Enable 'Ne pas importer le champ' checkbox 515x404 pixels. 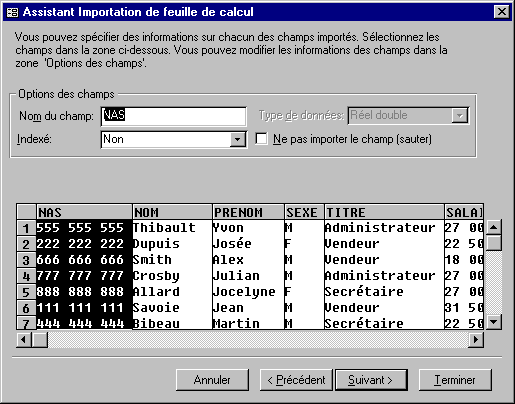coord(261,139)
